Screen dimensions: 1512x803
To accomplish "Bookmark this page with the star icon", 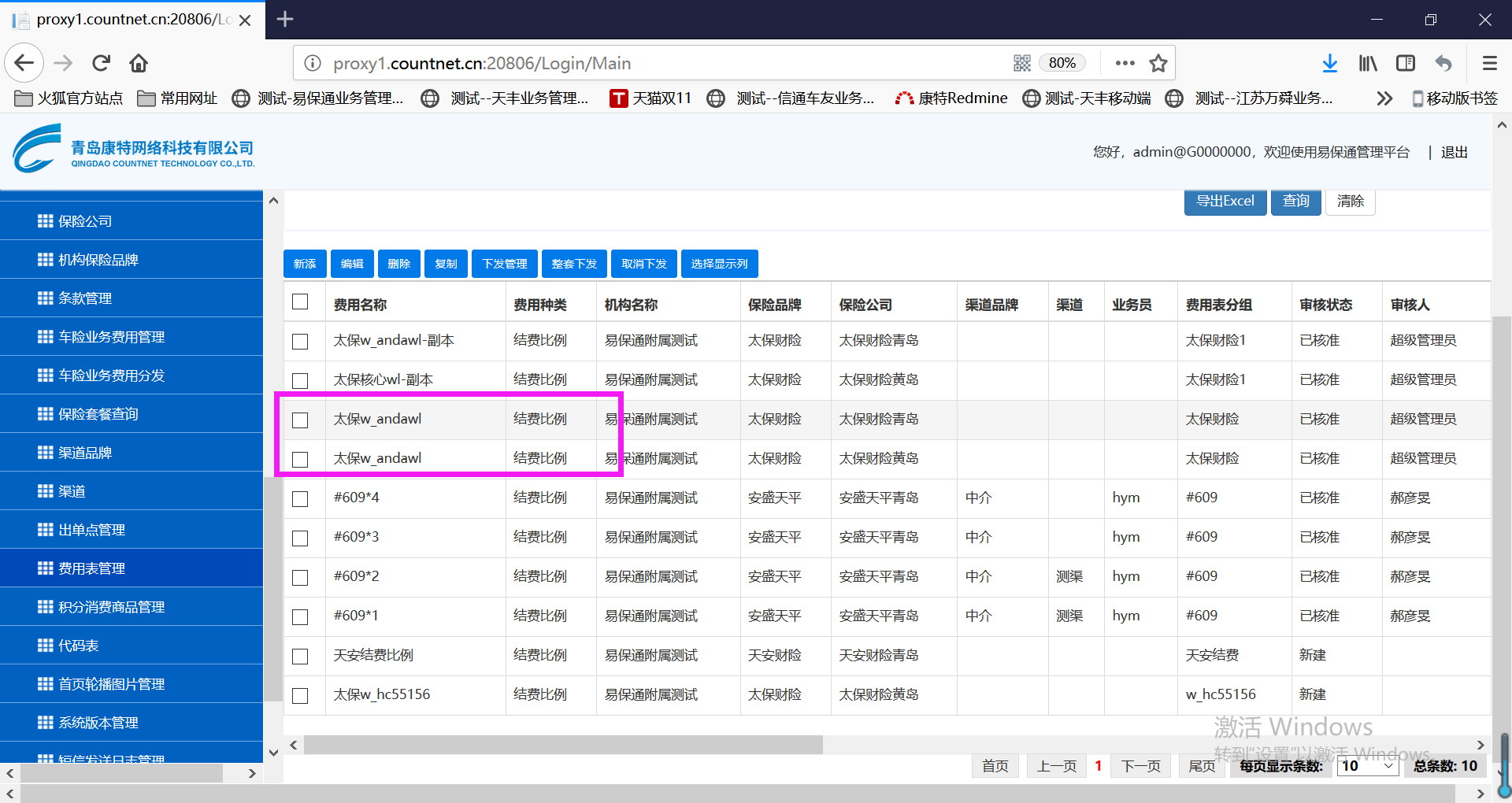I will (1158, 63).
